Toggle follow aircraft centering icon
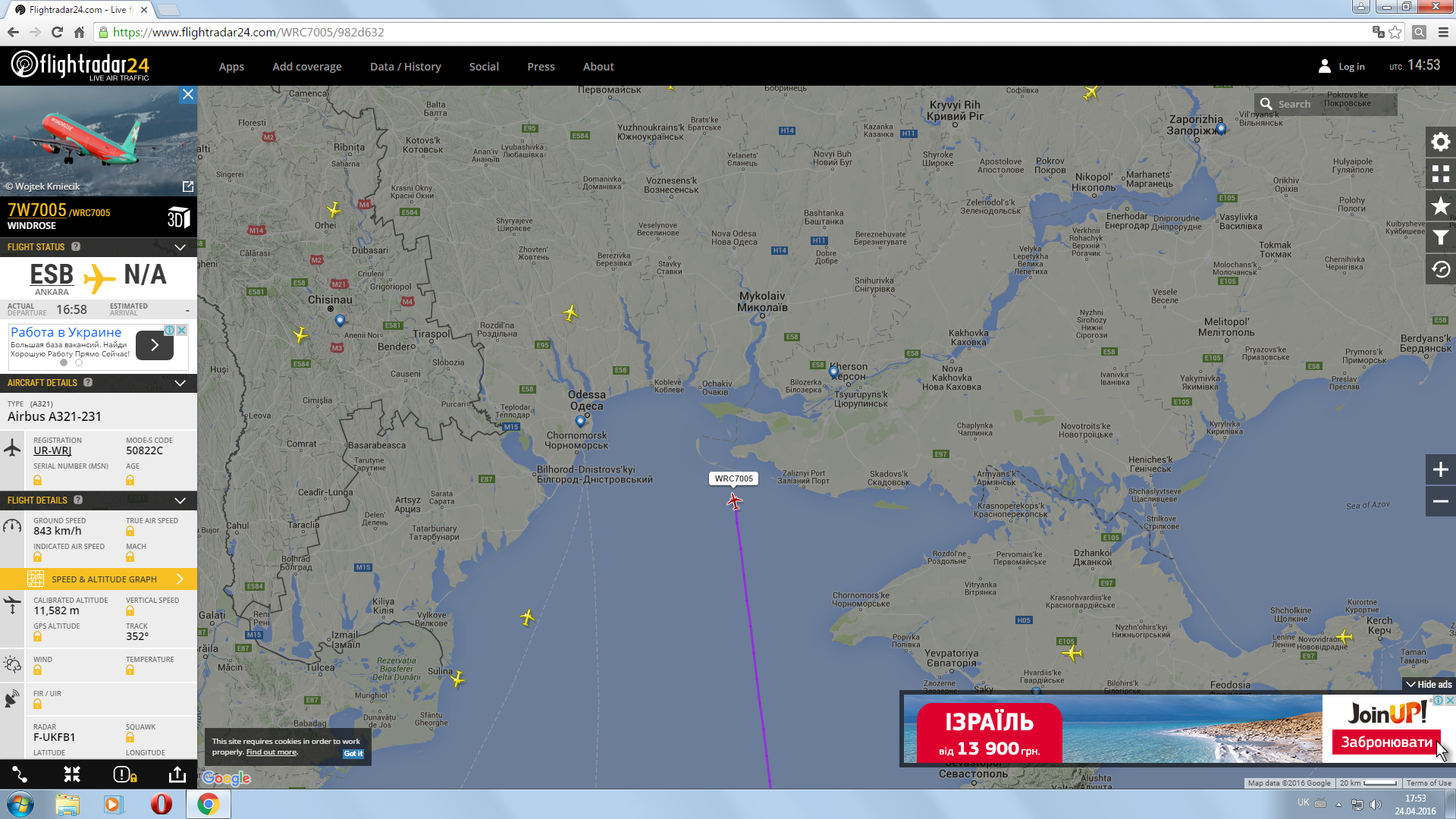 72,774
